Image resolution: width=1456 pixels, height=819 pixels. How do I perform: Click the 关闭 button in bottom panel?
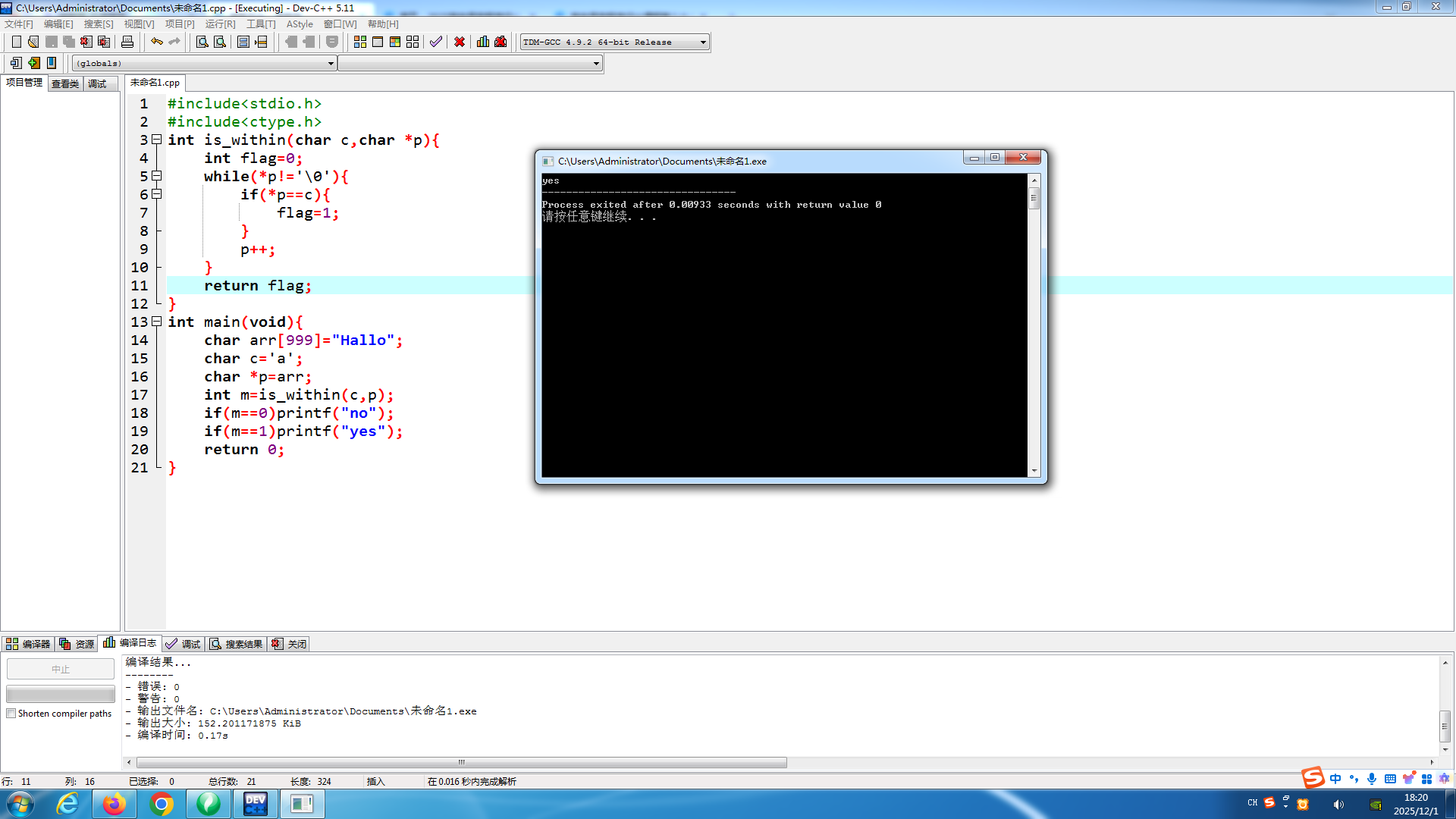click(290, 644)
